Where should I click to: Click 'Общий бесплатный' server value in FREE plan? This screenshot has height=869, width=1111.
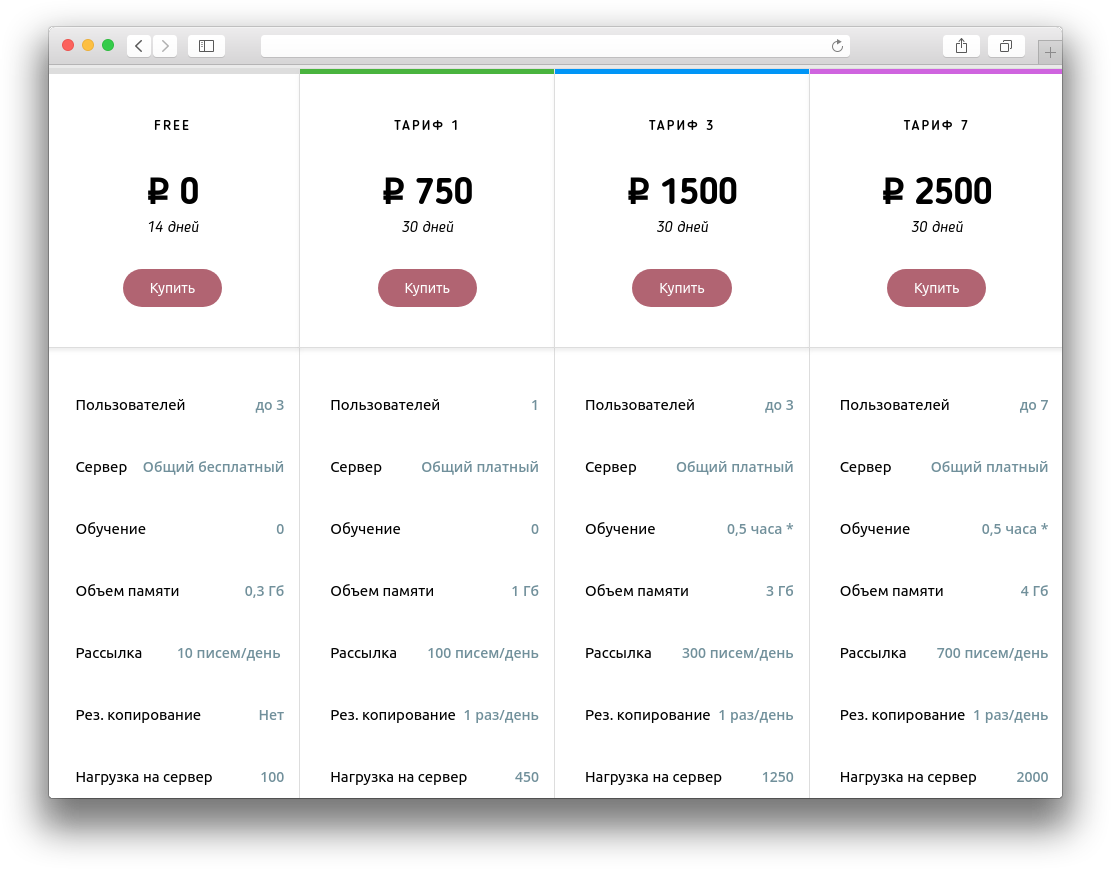(213, 467)
